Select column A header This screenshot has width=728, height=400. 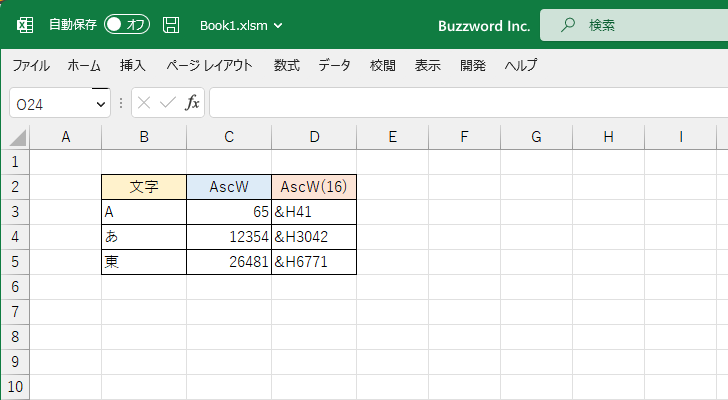click(66, 137)
